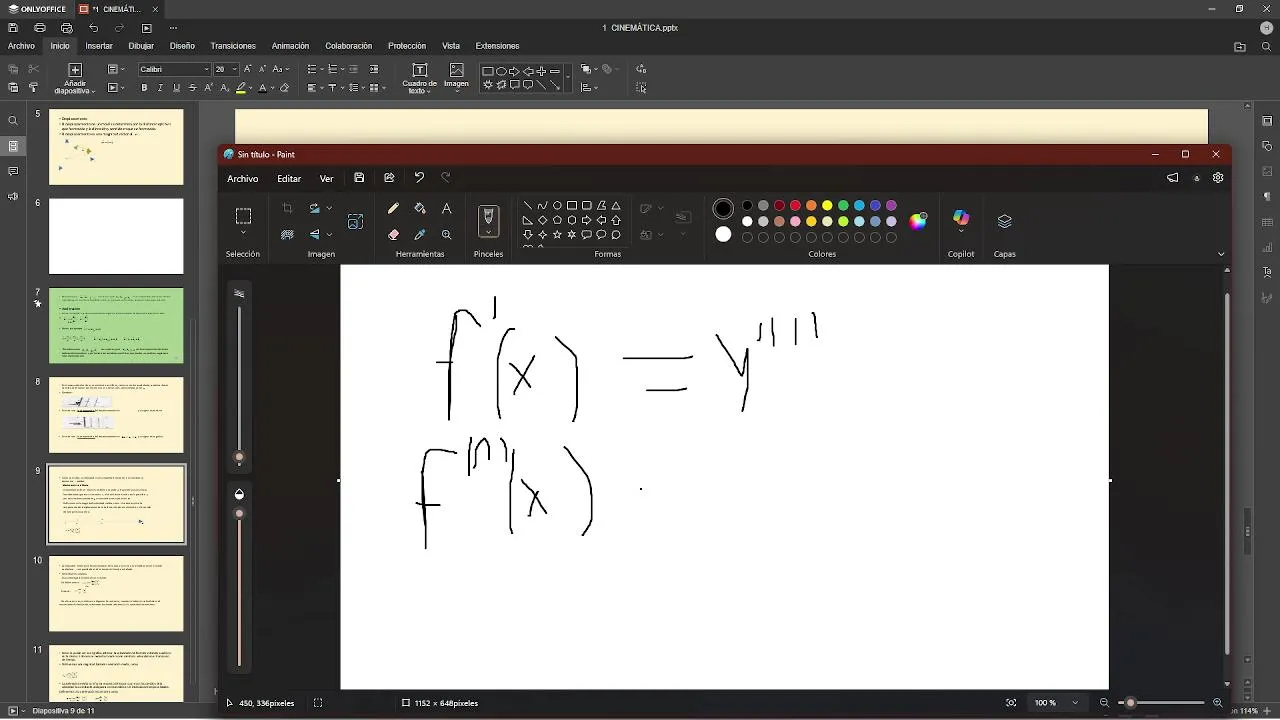Click Text box (Cuadro de texto) in OnlyOffice
This screenshot has height=720, width=1280.
pos(419,78)
